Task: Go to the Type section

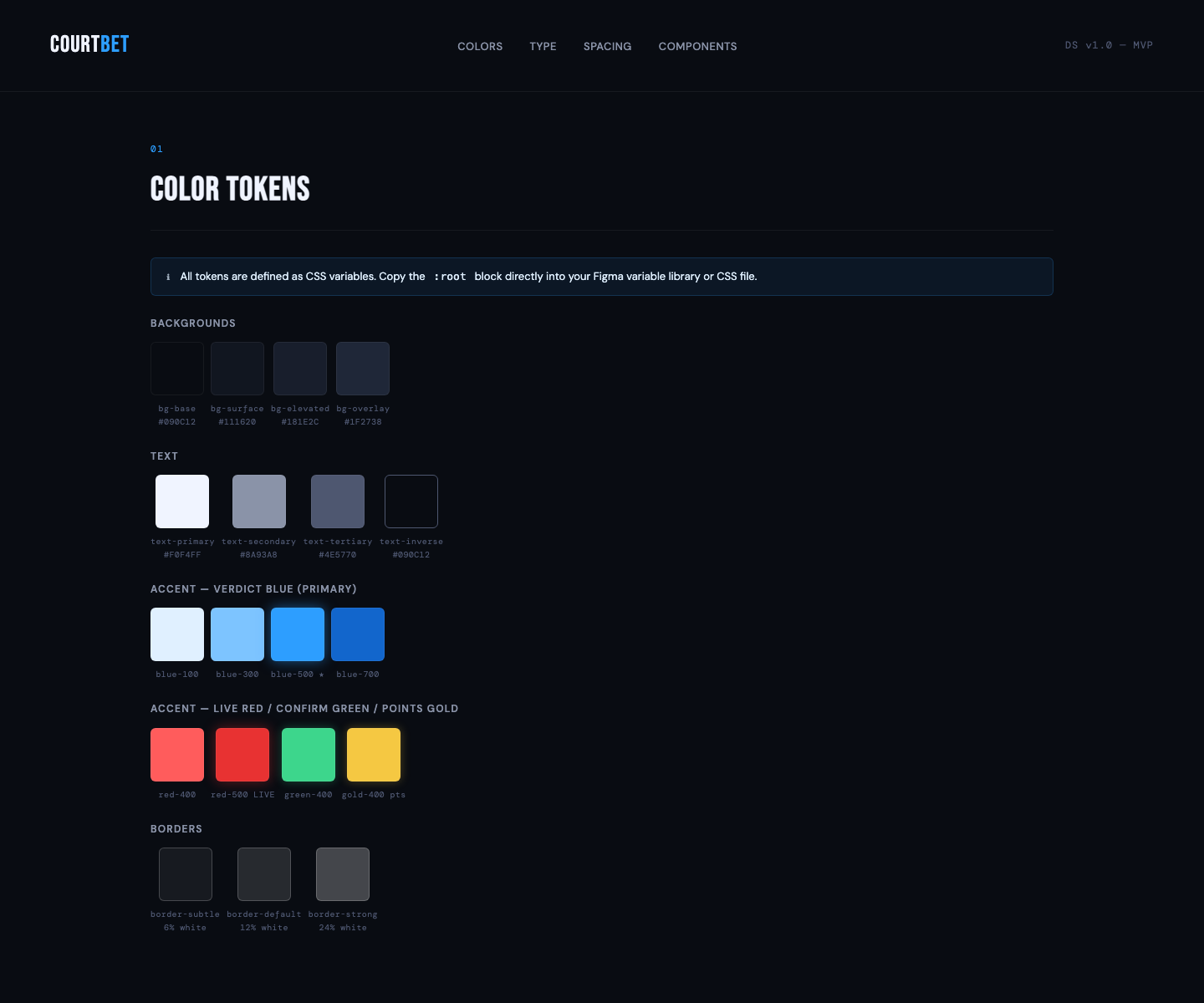Action: point(543,46)
